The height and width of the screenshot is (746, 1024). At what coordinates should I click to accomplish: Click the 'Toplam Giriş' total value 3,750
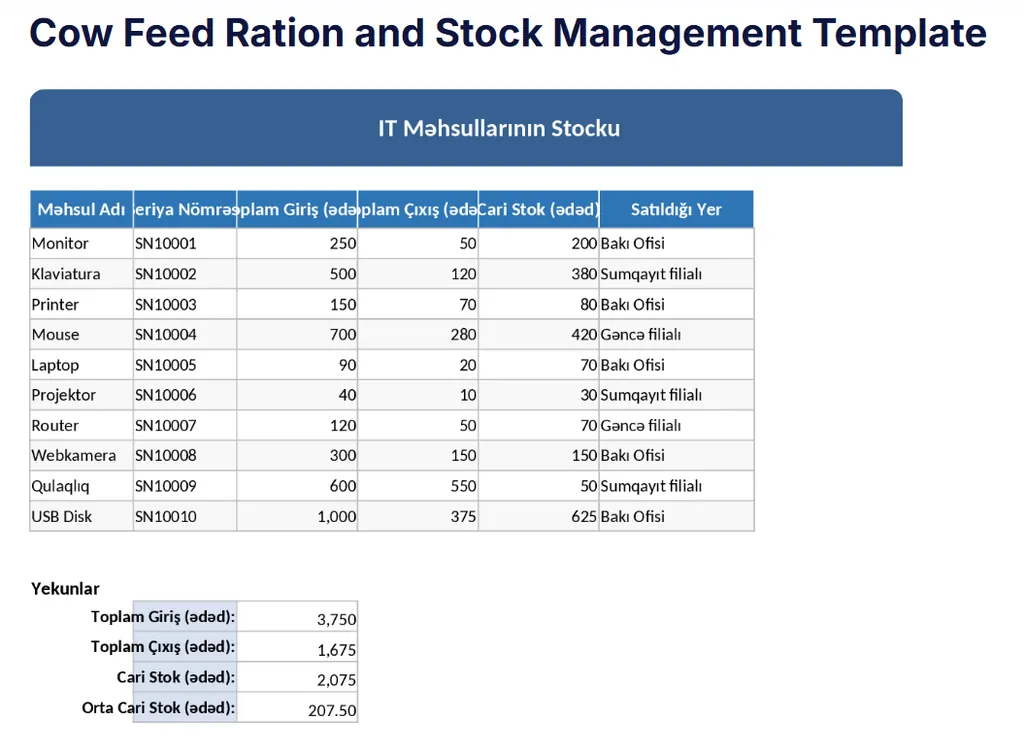click(x=297, y=619)
